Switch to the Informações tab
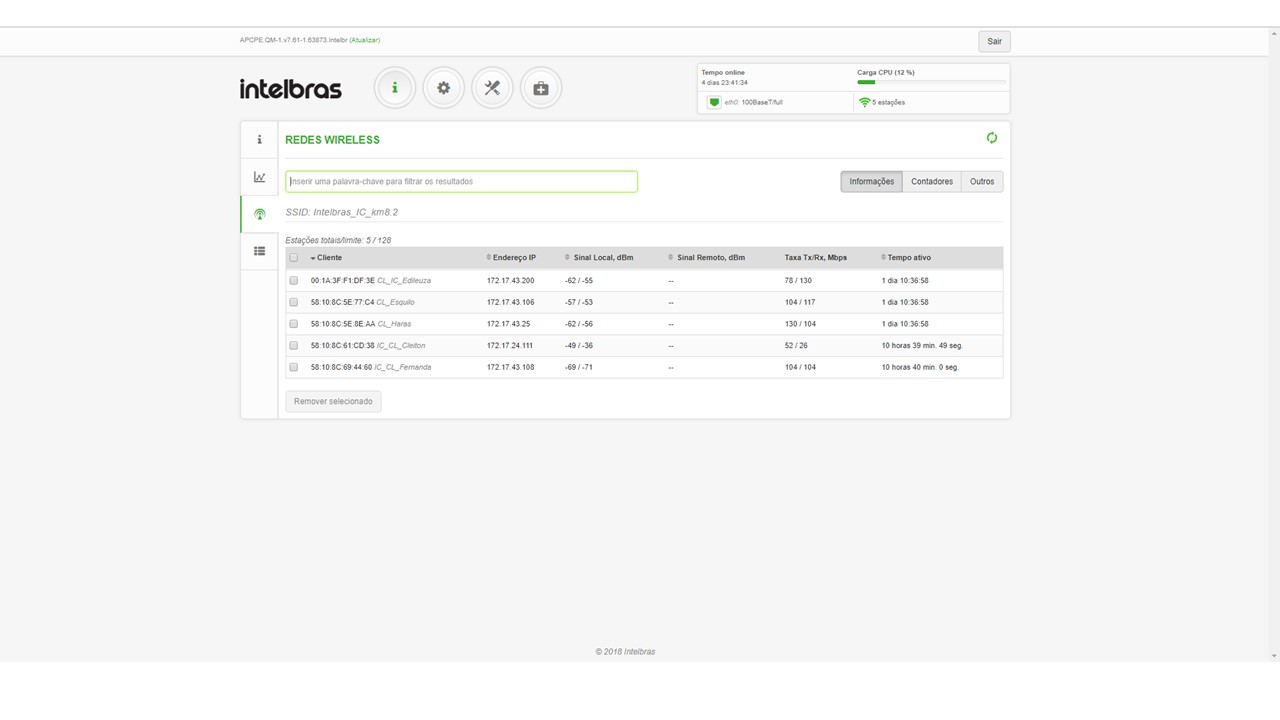 coord(872,182)
